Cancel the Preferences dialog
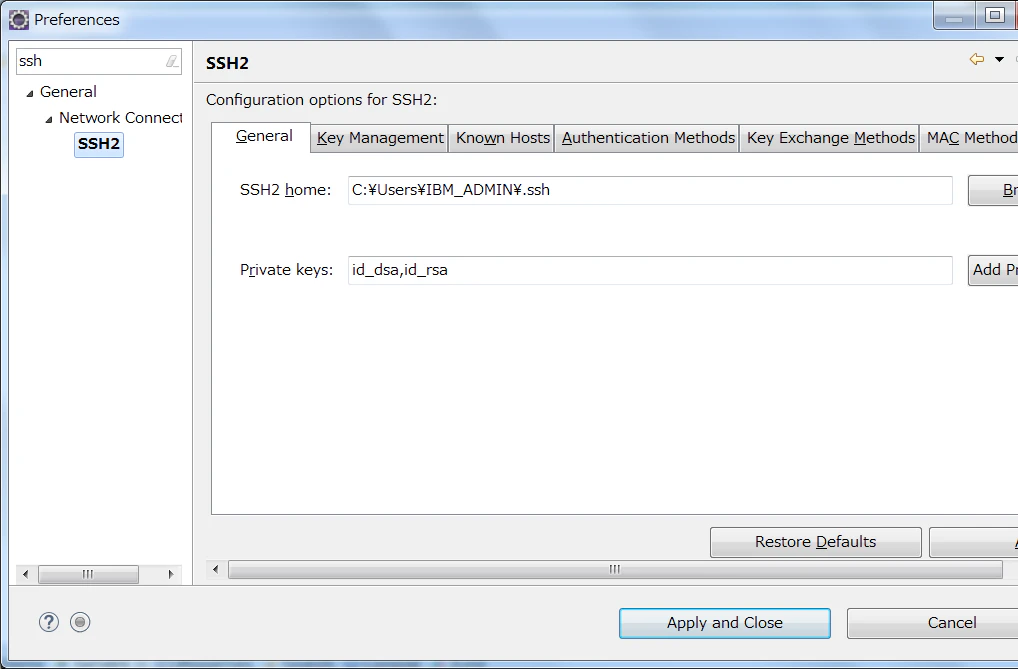 [933, 624]
